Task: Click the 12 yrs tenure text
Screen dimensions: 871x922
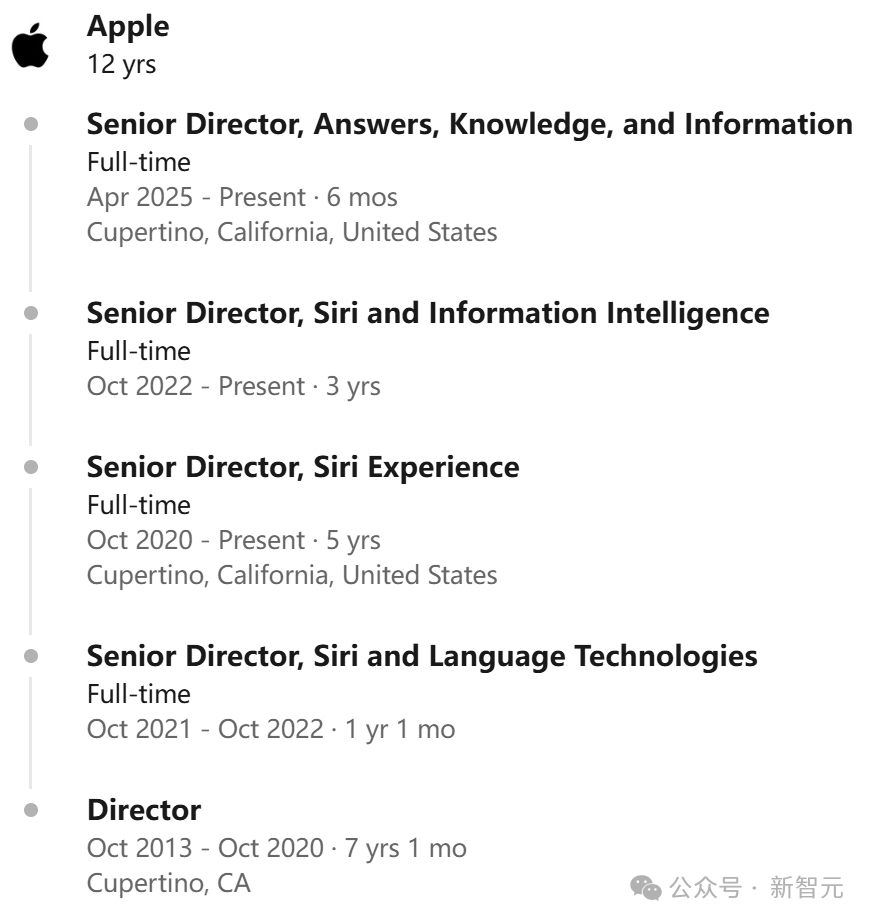Action: click(122, 65)
